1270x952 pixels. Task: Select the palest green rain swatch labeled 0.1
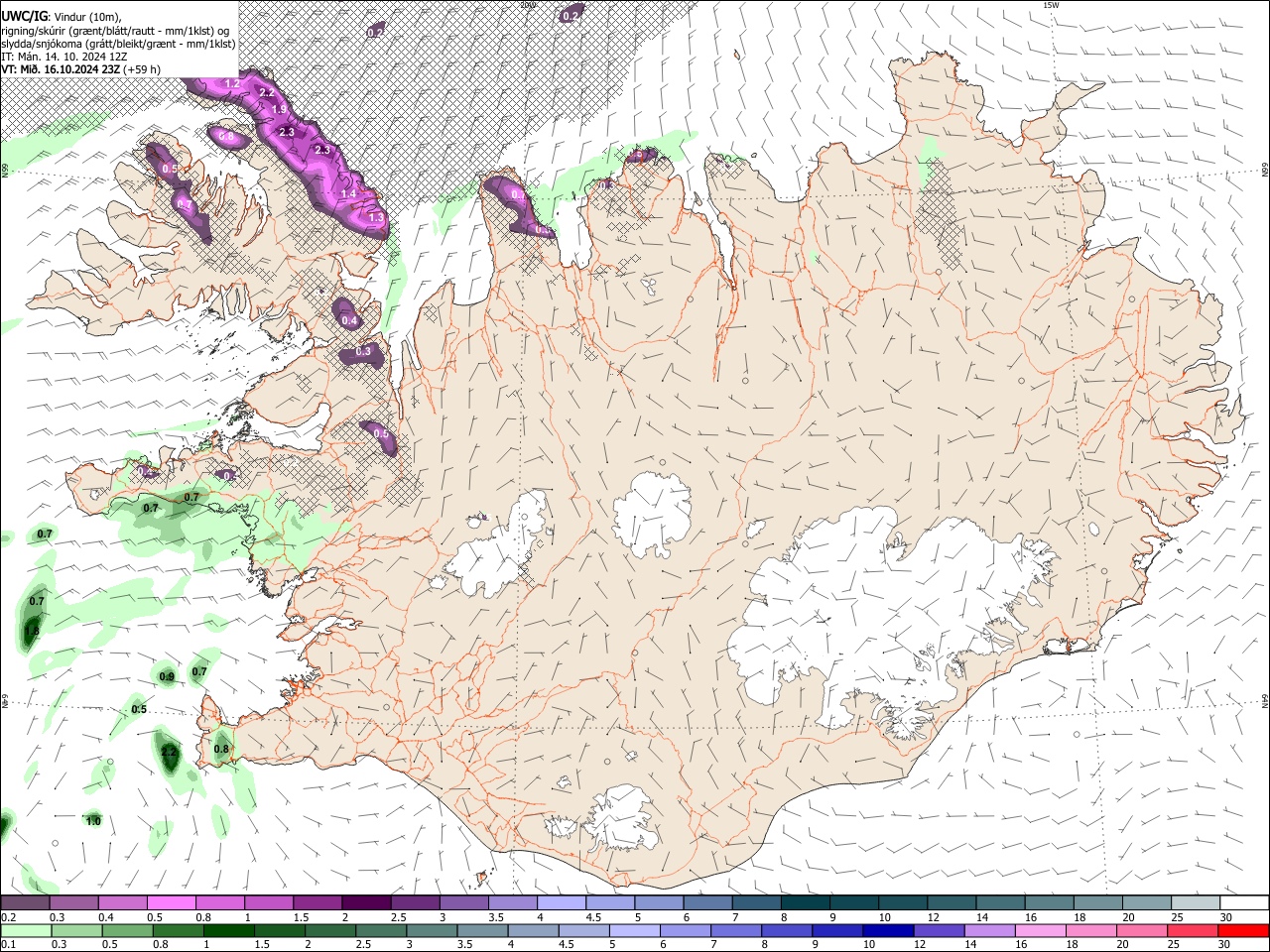tap(25, 930)
